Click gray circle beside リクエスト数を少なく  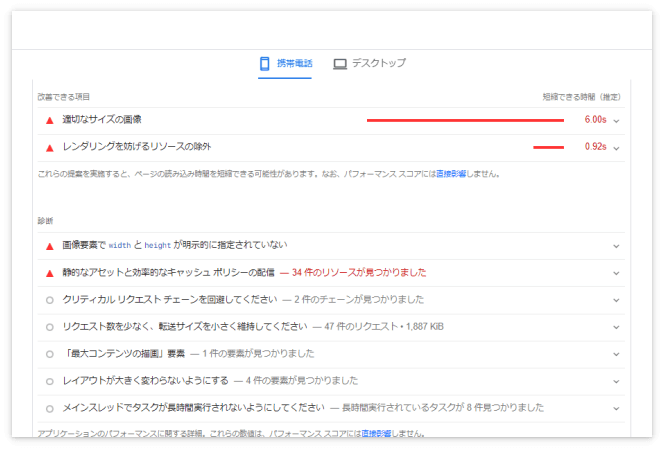pos(50,327)
